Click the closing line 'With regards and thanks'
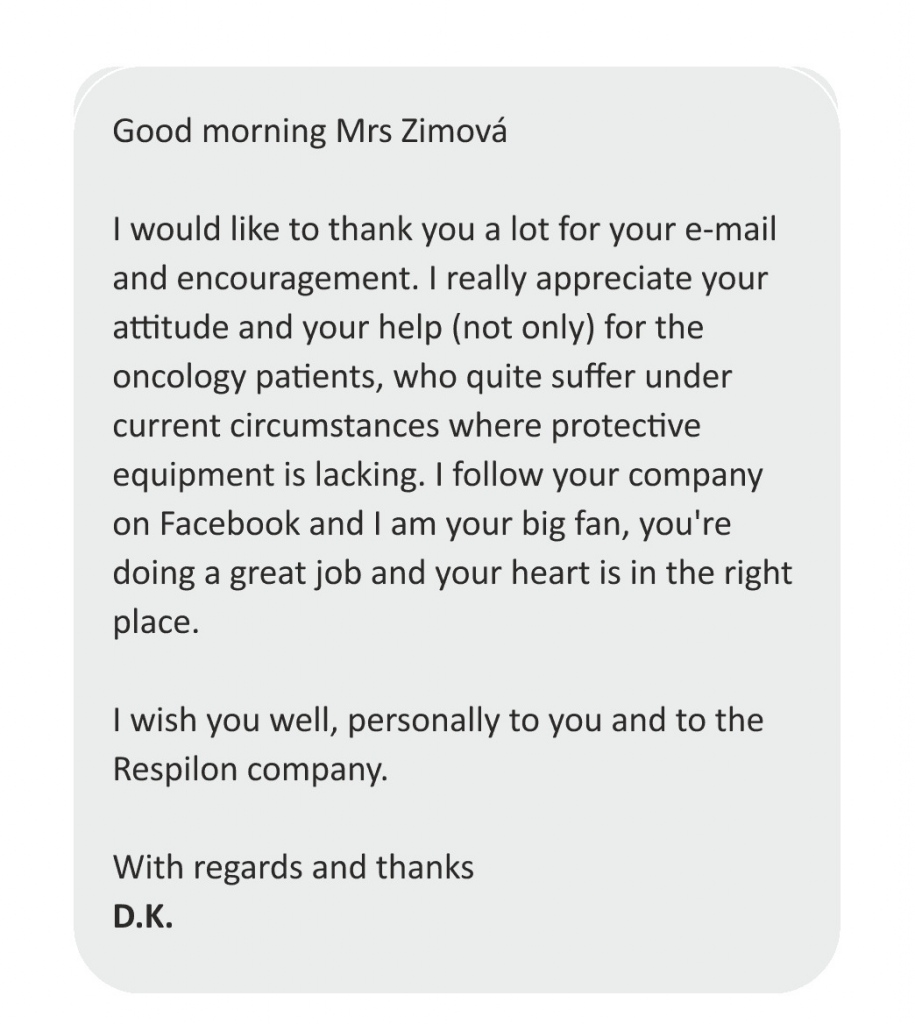This screenshot has height=1024, width=915. [293, 867]
